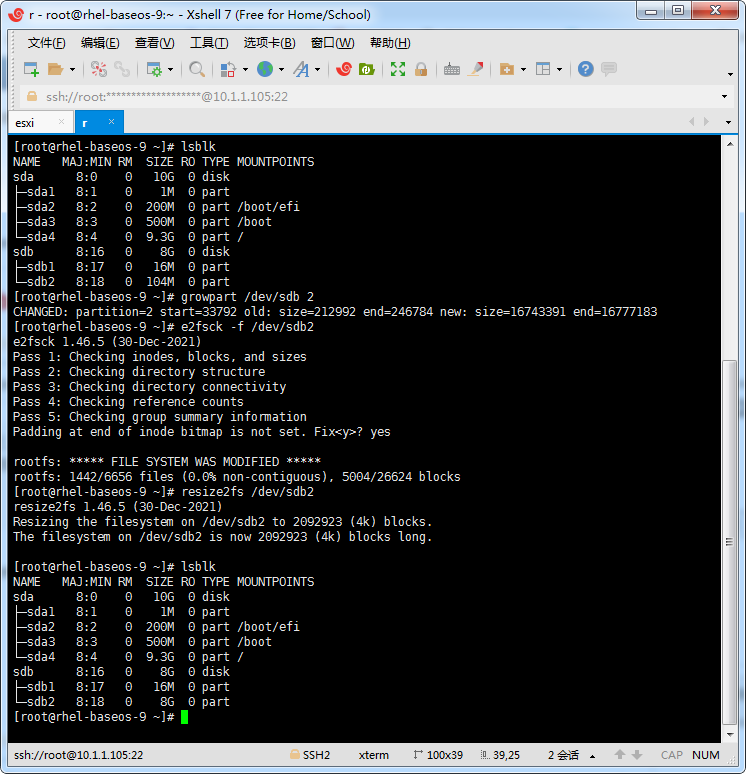
Task: Show the previous tab with the left arrow
Action: pyautogui.click(x=692, y=121)
